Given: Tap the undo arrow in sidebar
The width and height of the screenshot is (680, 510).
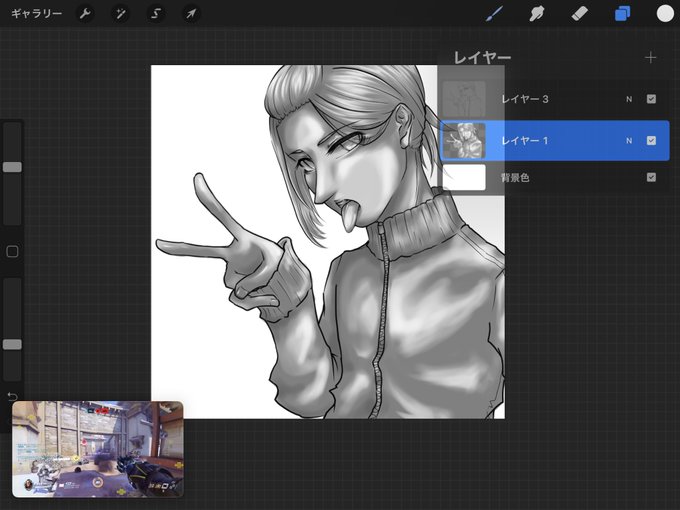Looking at the screenshot, I should 12,396.
